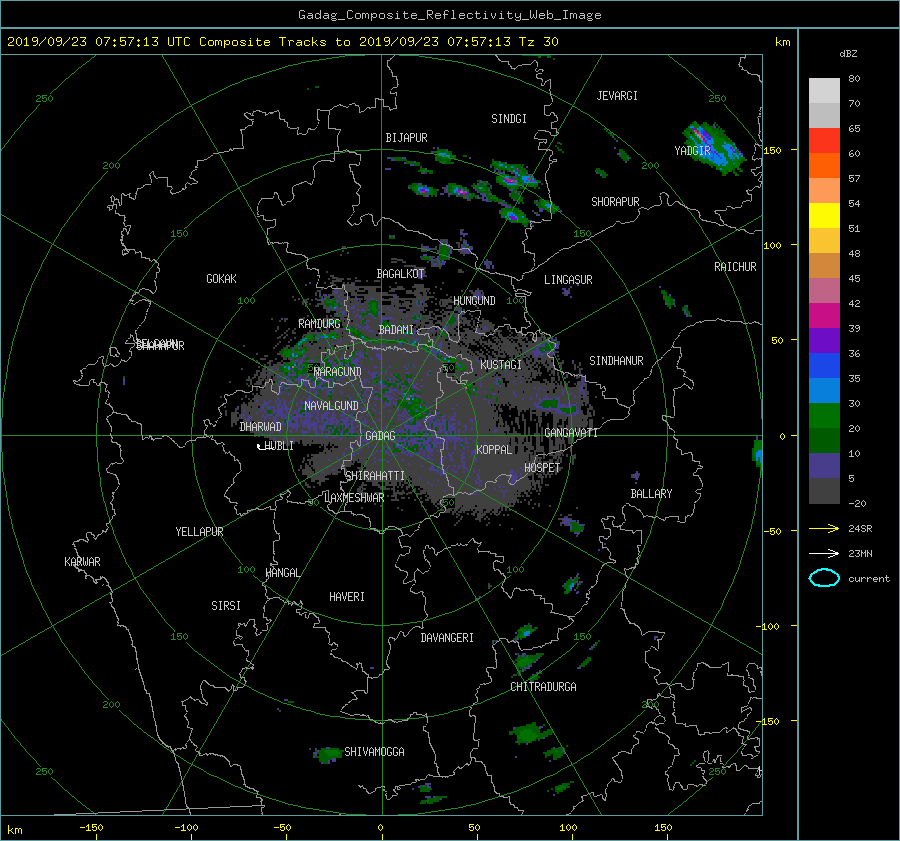
Task: Click the 'current' legend text
Action: (x=868, y=579)
